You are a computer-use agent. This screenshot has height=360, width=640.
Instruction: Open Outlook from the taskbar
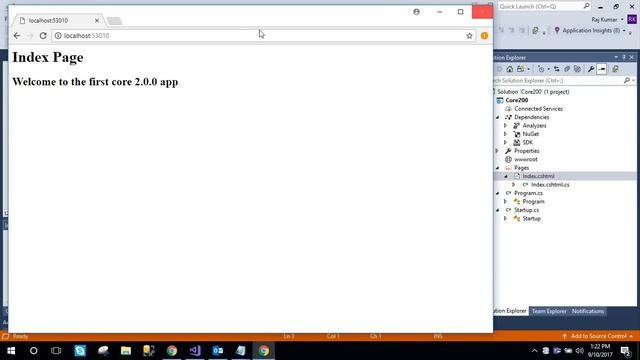(x=218, y=351)
